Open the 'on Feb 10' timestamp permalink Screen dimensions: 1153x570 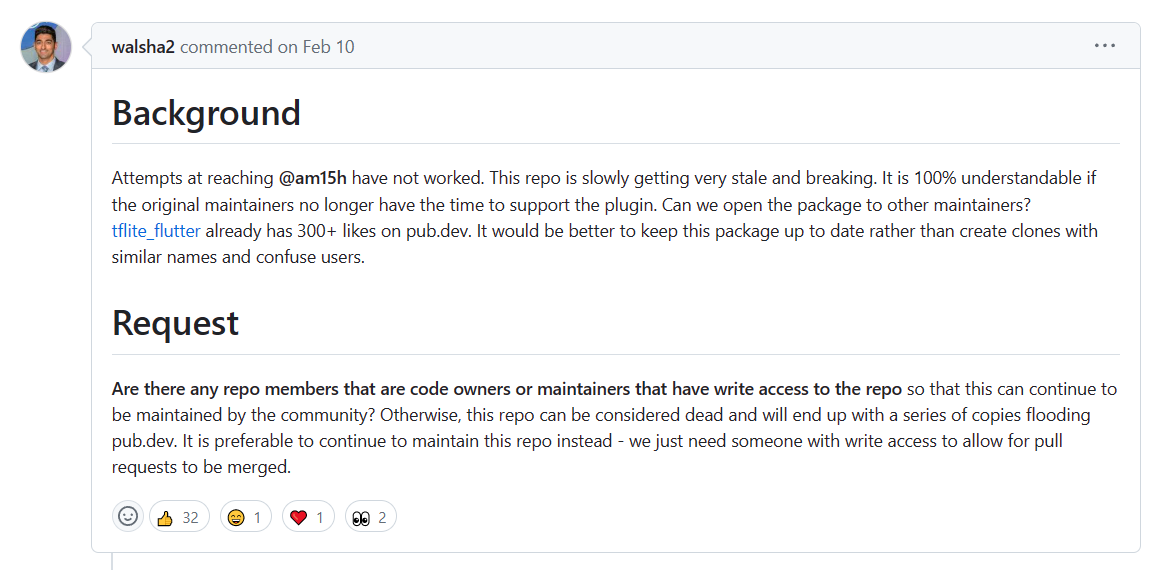click(316, 47)
